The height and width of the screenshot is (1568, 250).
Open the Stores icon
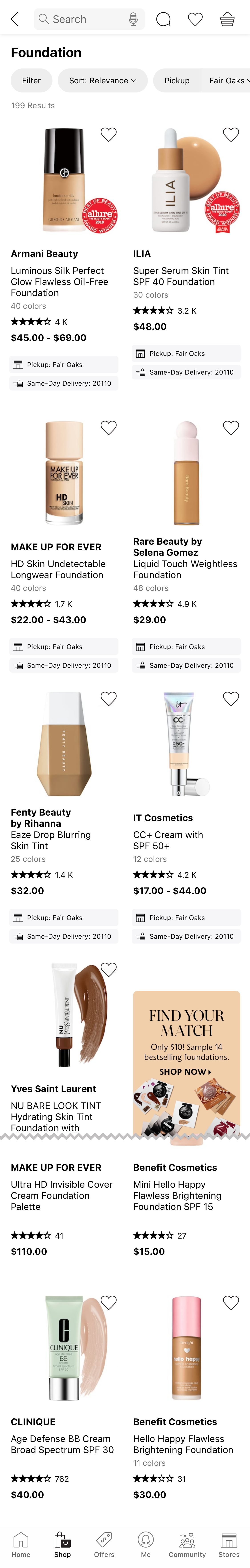point(229,1544)
